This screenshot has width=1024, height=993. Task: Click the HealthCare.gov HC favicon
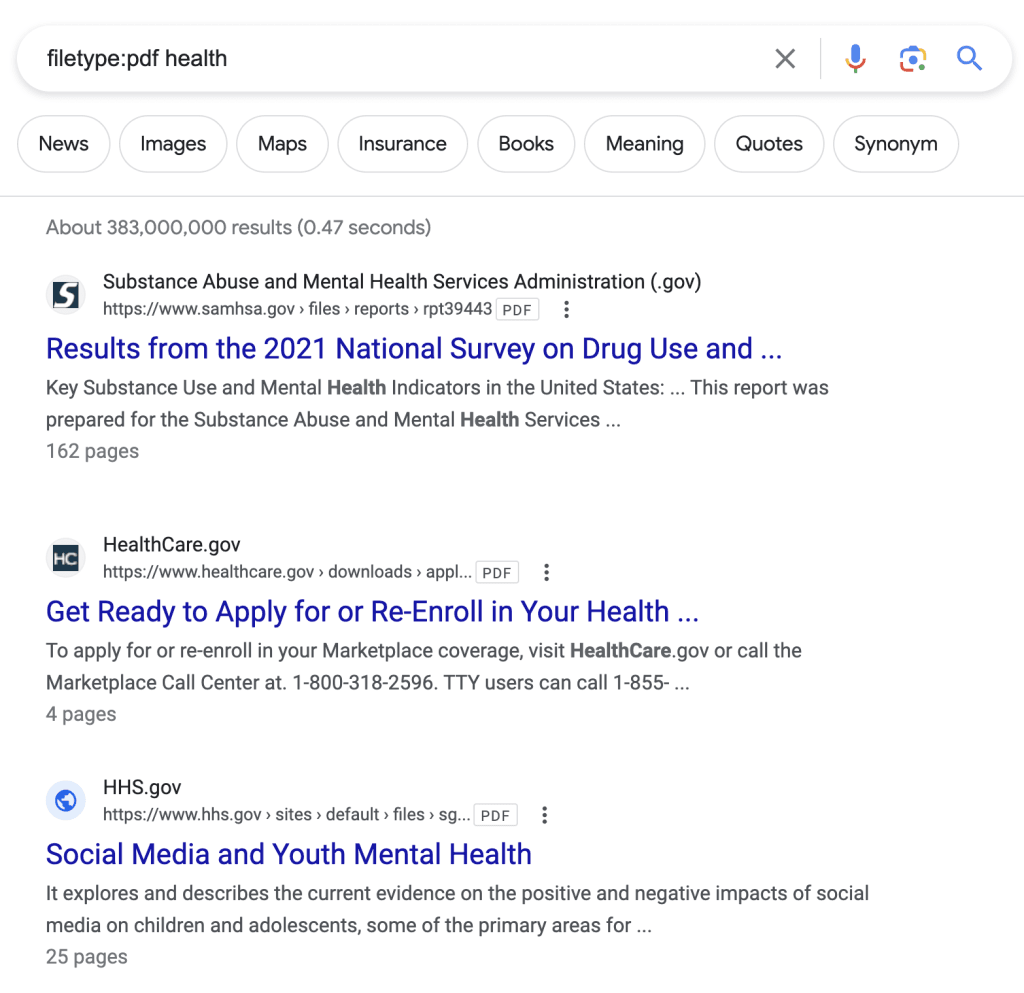66,558
